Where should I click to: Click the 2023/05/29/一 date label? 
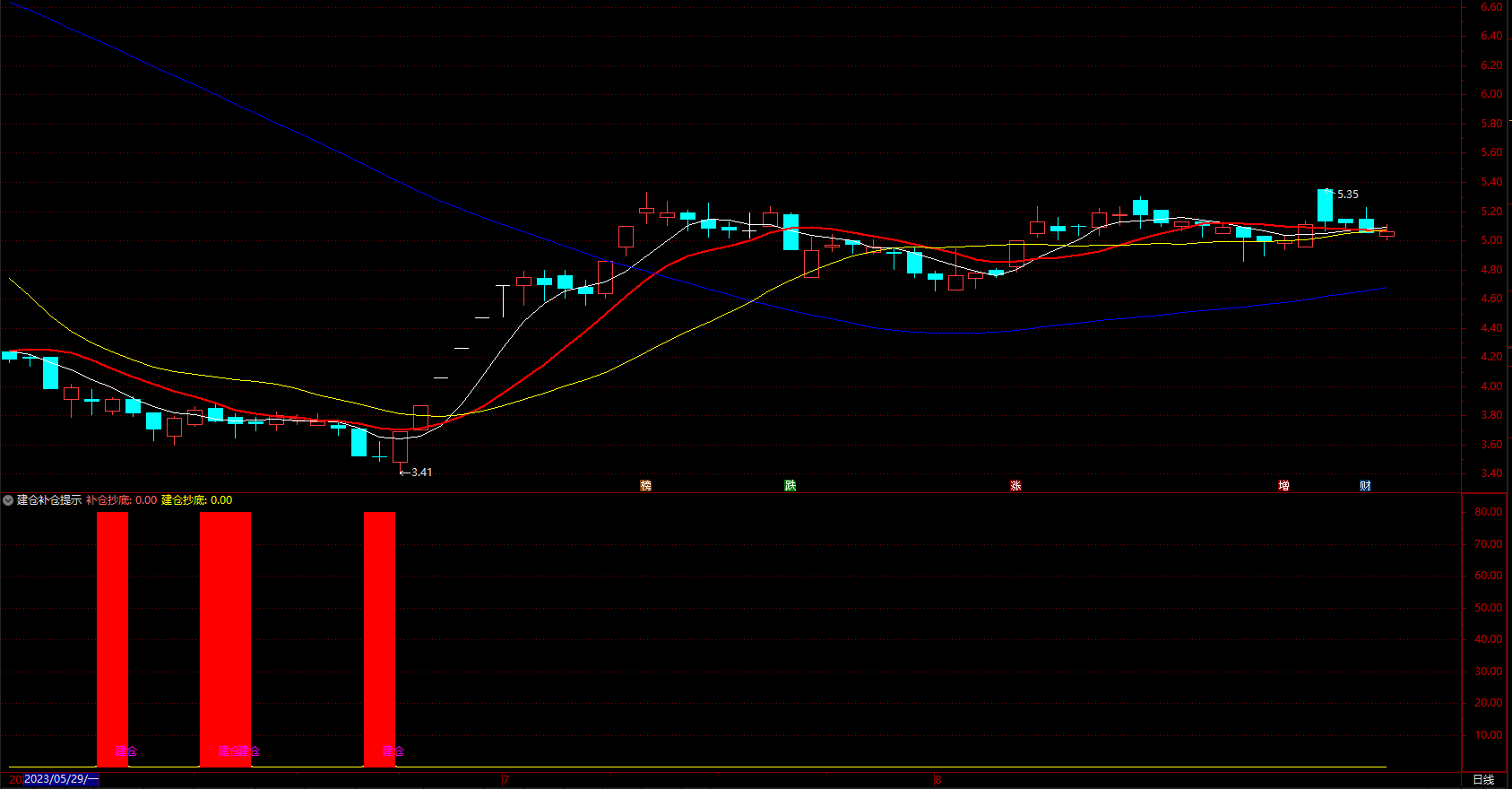[x=61, y=779]
